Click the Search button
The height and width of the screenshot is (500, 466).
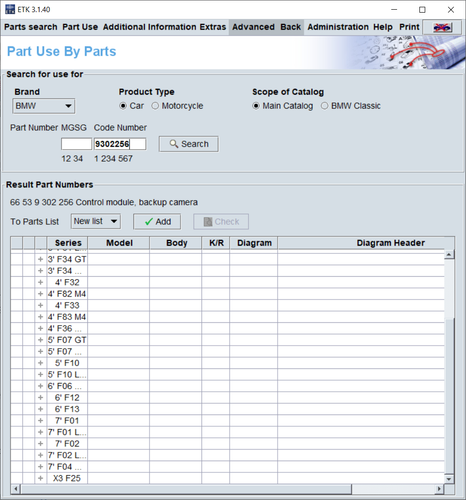click(x=189, y=144)
